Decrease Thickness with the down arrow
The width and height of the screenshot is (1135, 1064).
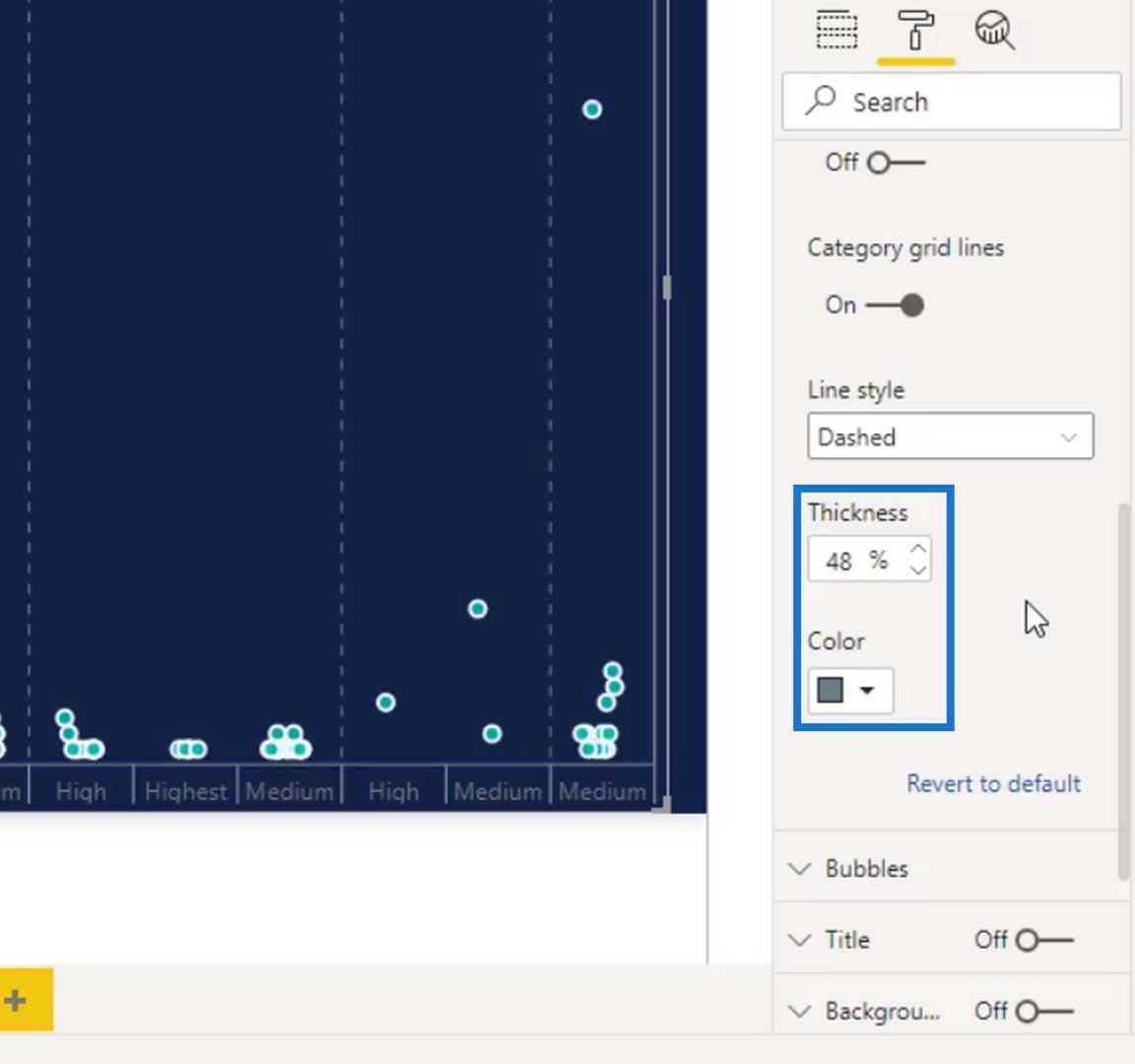click(x=918, y=570)
